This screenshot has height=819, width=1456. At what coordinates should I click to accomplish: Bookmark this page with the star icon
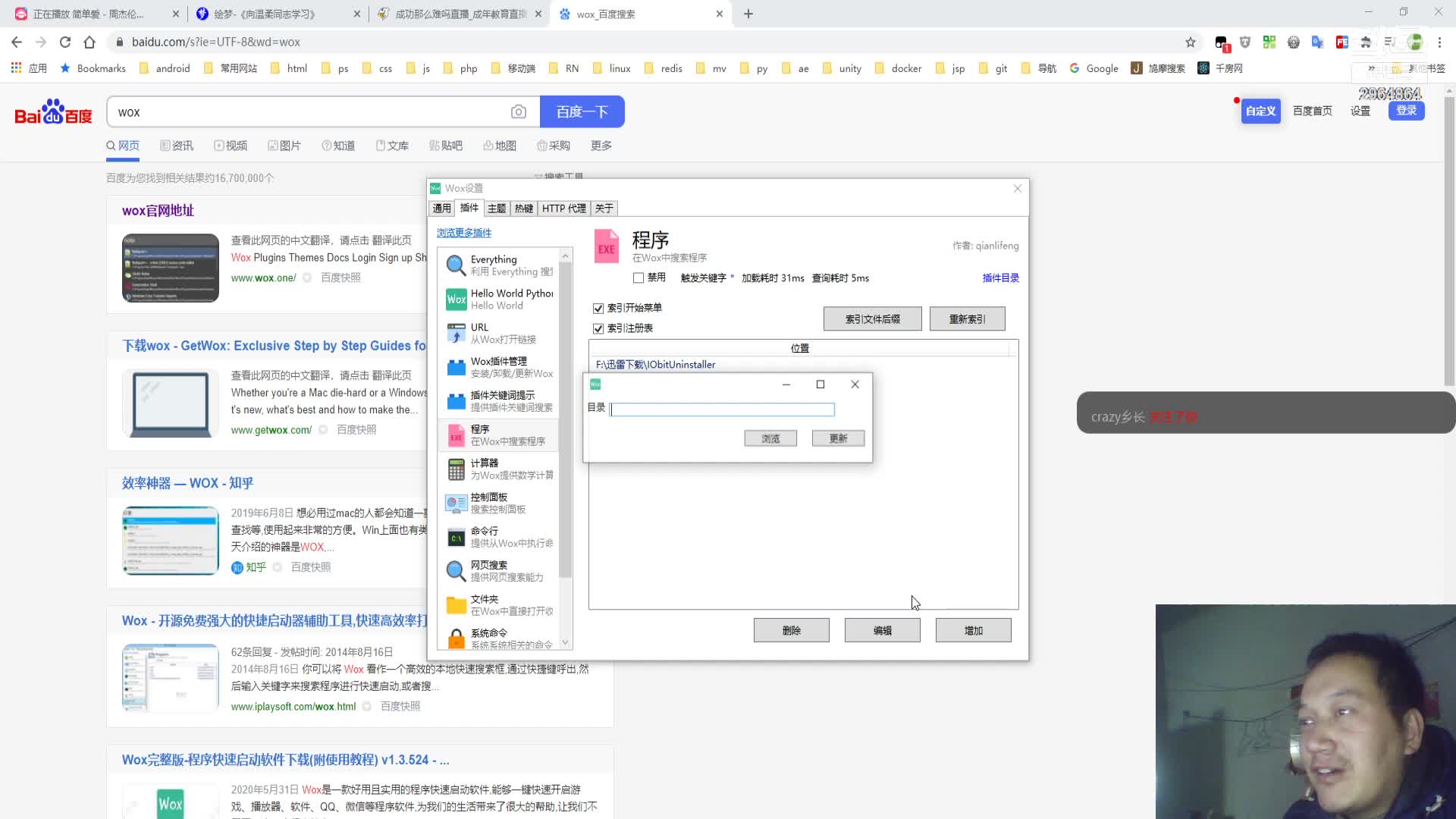pos(1191,42)
